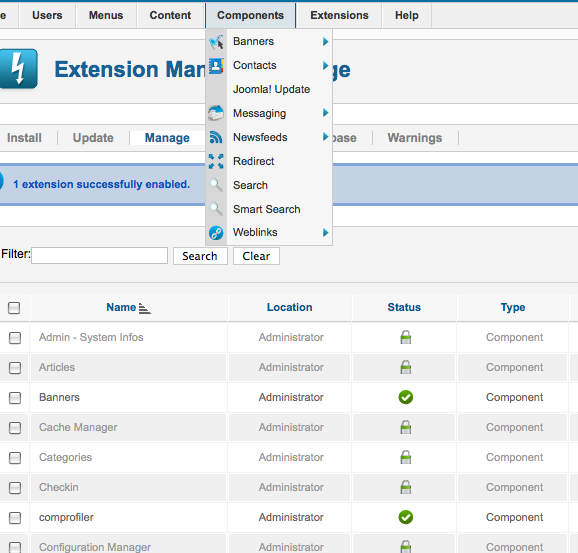This screenshot has width=578, height=553.
Task: Click the Contacts address book icon
Action: (x=216, y=66)
